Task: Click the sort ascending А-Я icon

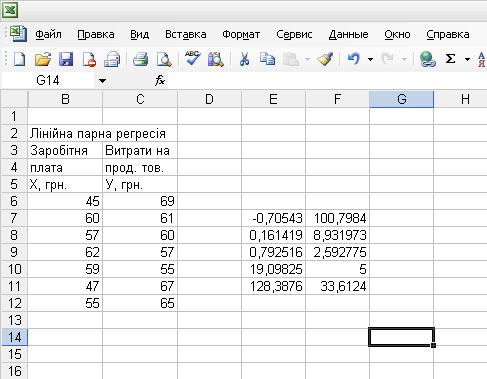Action: click(x=482, y=59)
